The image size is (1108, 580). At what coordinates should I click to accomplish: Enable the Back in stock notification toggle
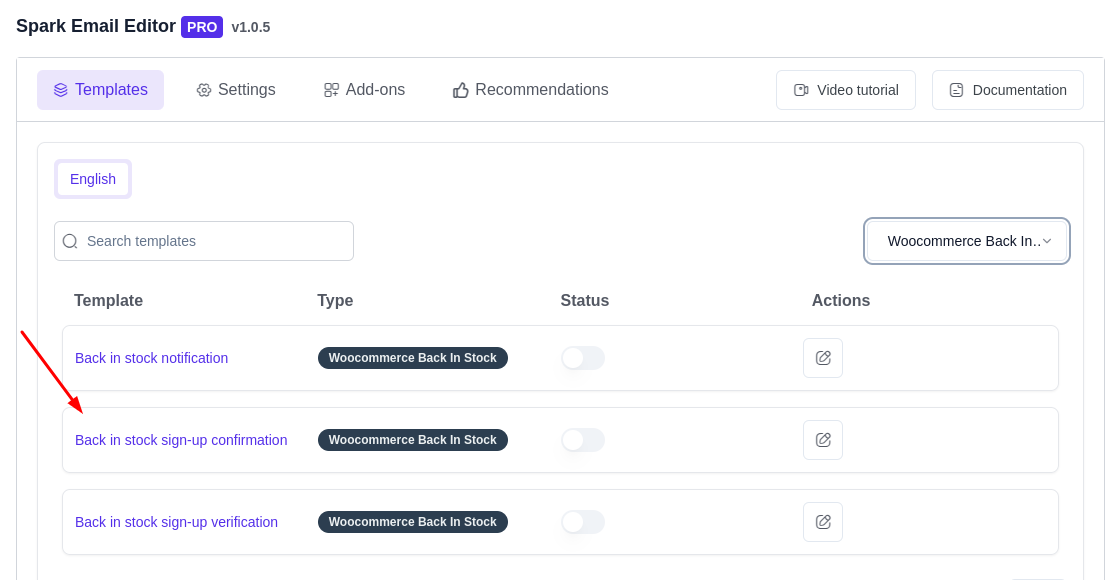pos(582,358)
